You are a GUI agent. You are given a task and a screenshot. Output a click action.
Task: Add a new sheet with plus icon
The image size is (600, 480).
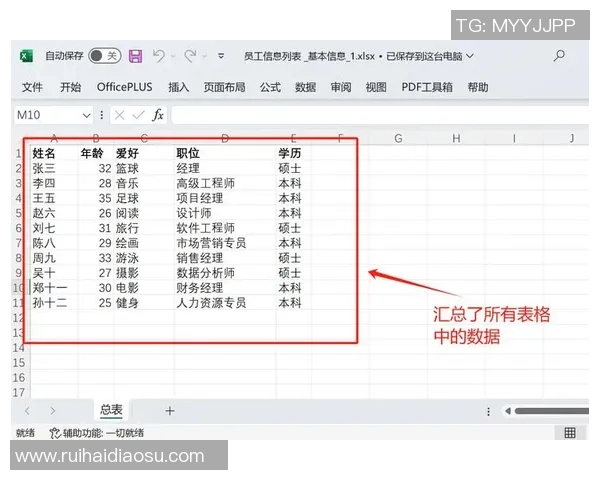pyautogui.click(x=170, y=411)
